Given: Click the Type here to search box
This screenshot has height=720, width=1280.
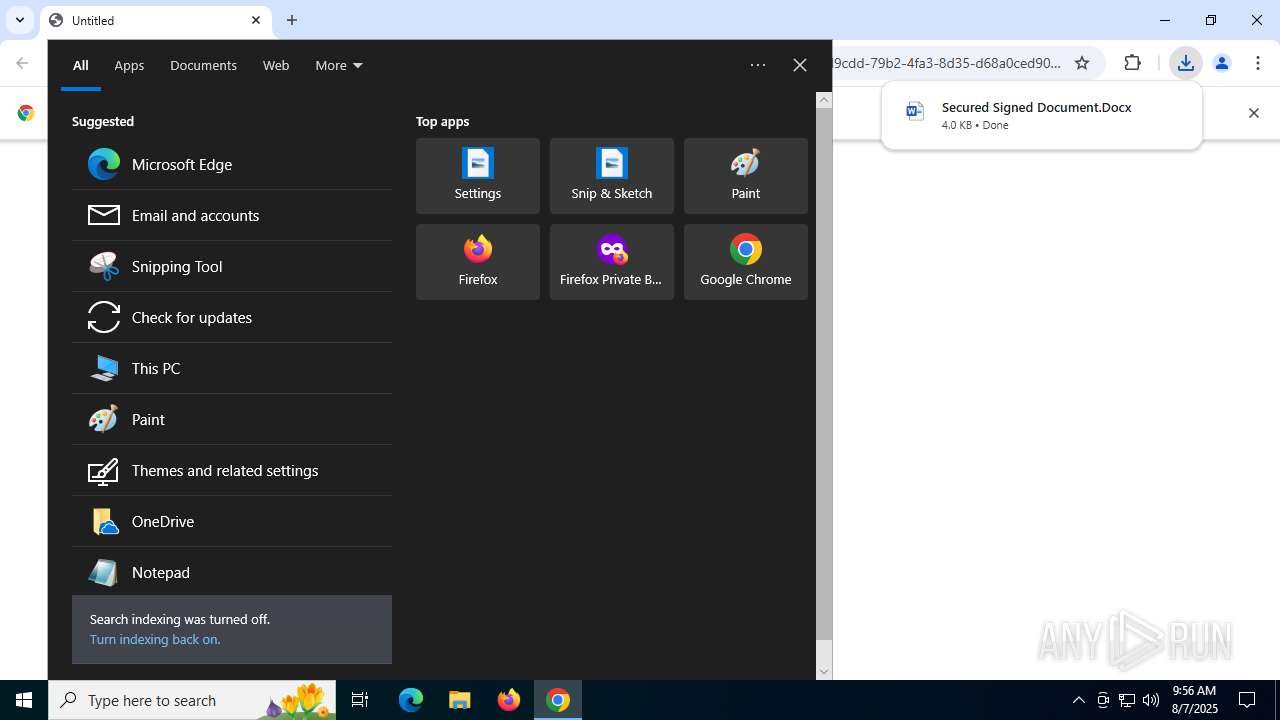Looking at the screenshot, I should tap(193, 700).
